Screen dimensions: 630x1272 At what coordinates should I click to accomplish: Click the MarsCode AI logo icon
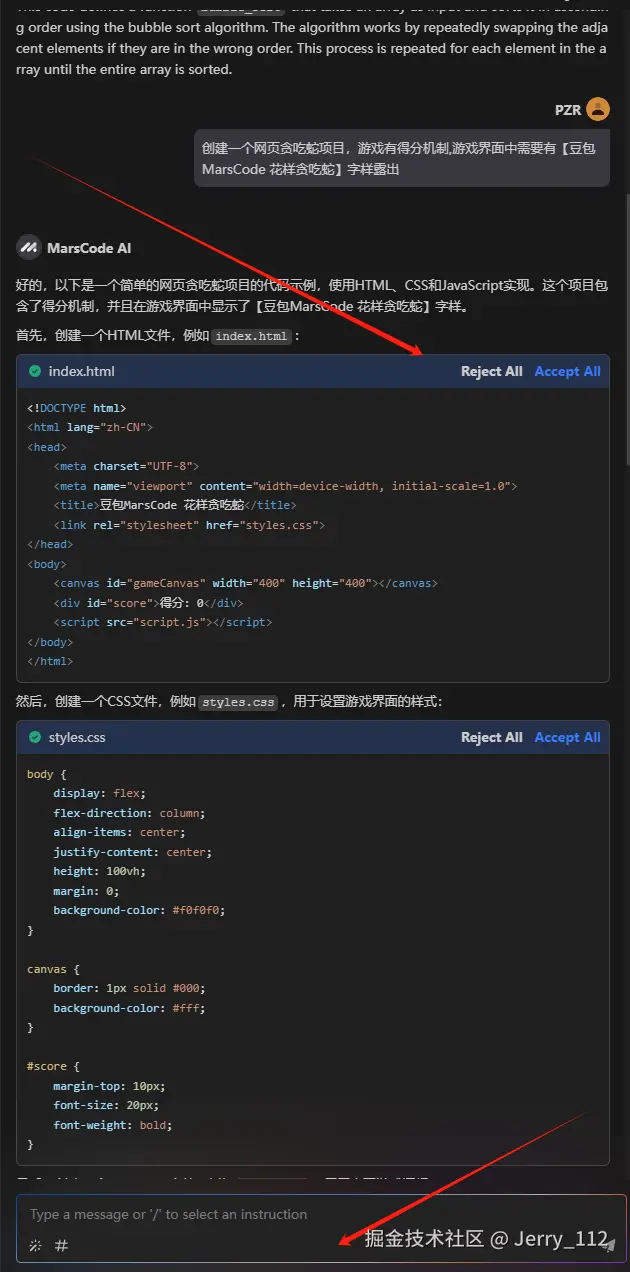[x=28, y=247]
